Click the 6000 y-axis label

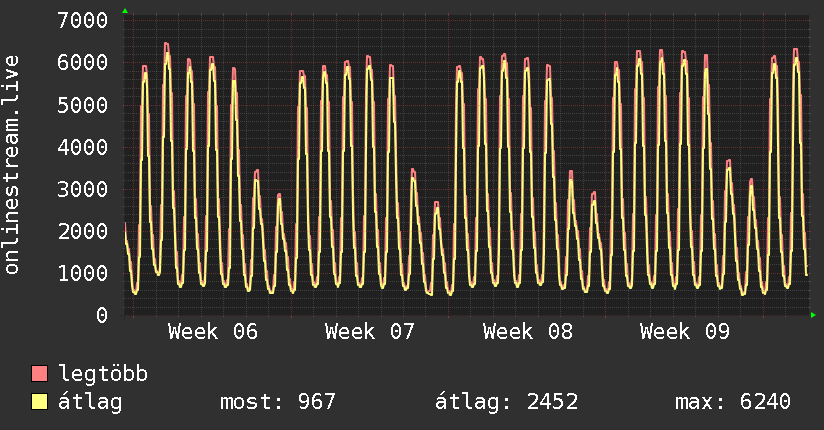(83, 63)
